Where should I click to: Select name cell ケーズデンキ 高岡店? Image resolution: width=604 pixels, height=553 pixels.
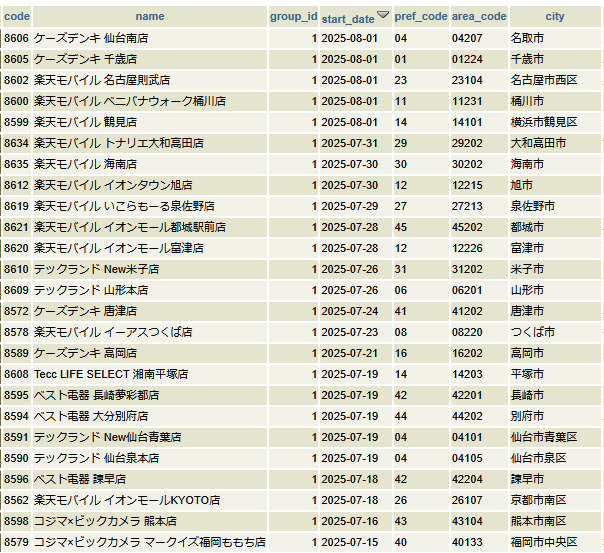pyautogui.click(x=150, y=353)
